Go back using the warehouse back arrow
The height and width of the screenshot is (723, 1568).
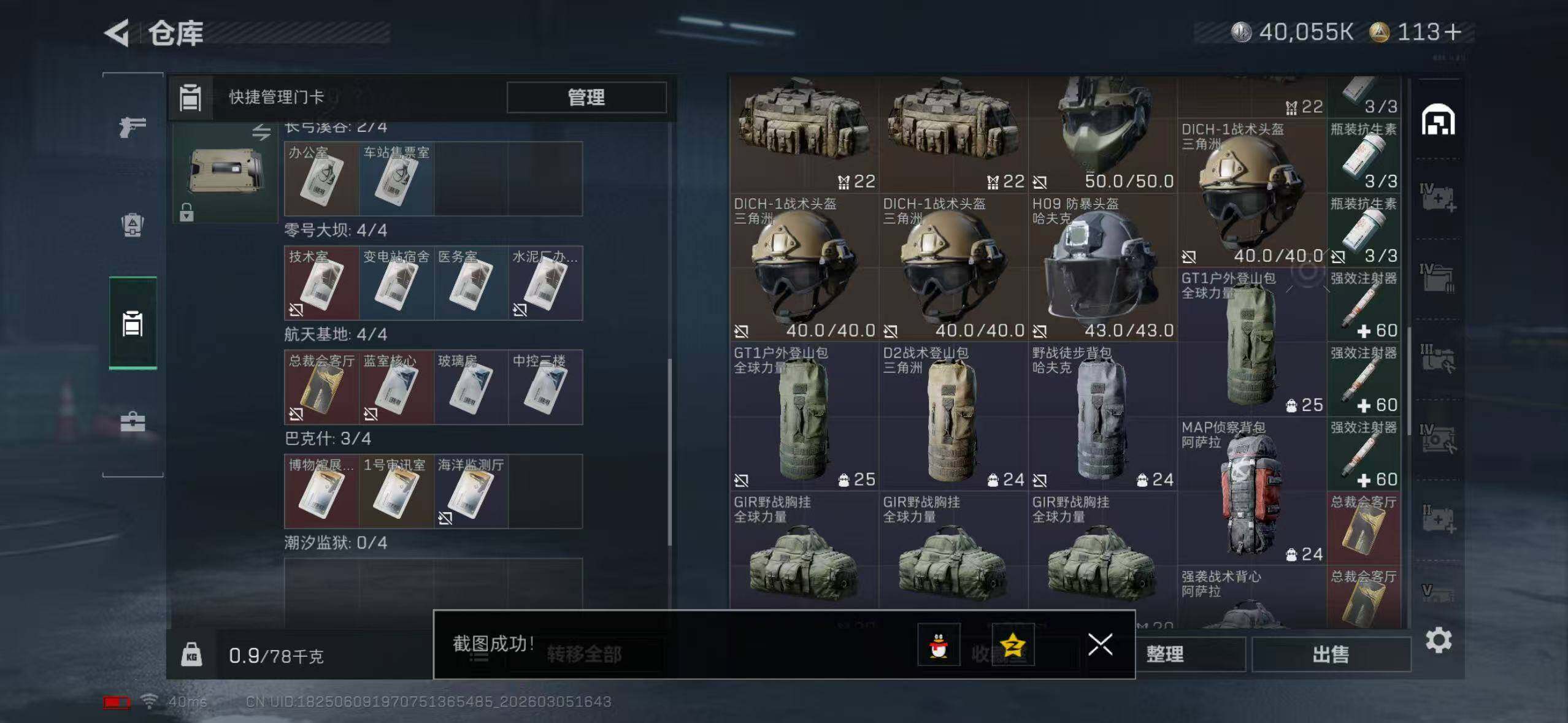(117, 33)
